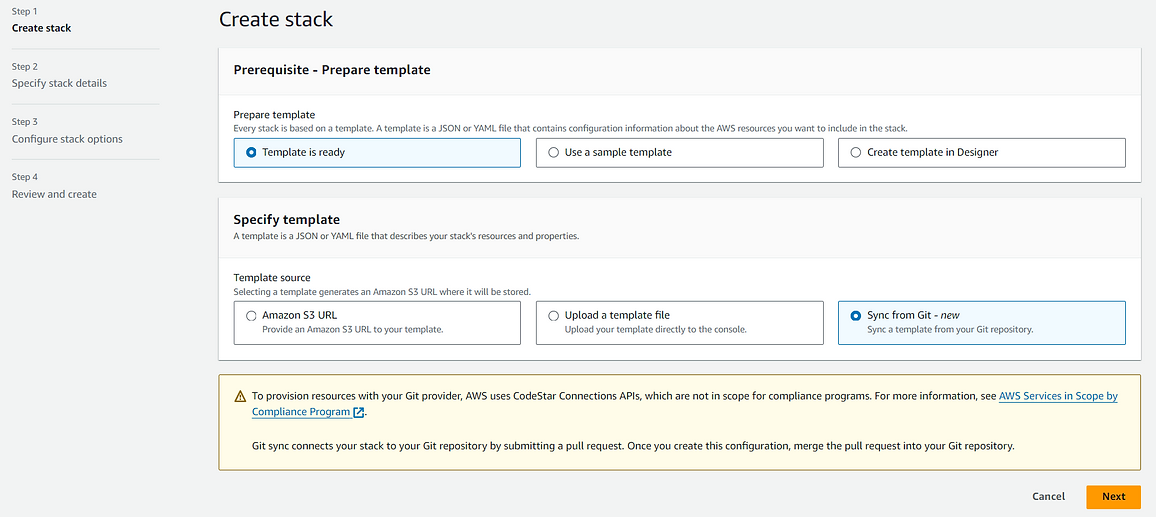Click the Template source field label
Viewport: 1156px width, 517px height.
pyautogui.click(x=272, y=278)
